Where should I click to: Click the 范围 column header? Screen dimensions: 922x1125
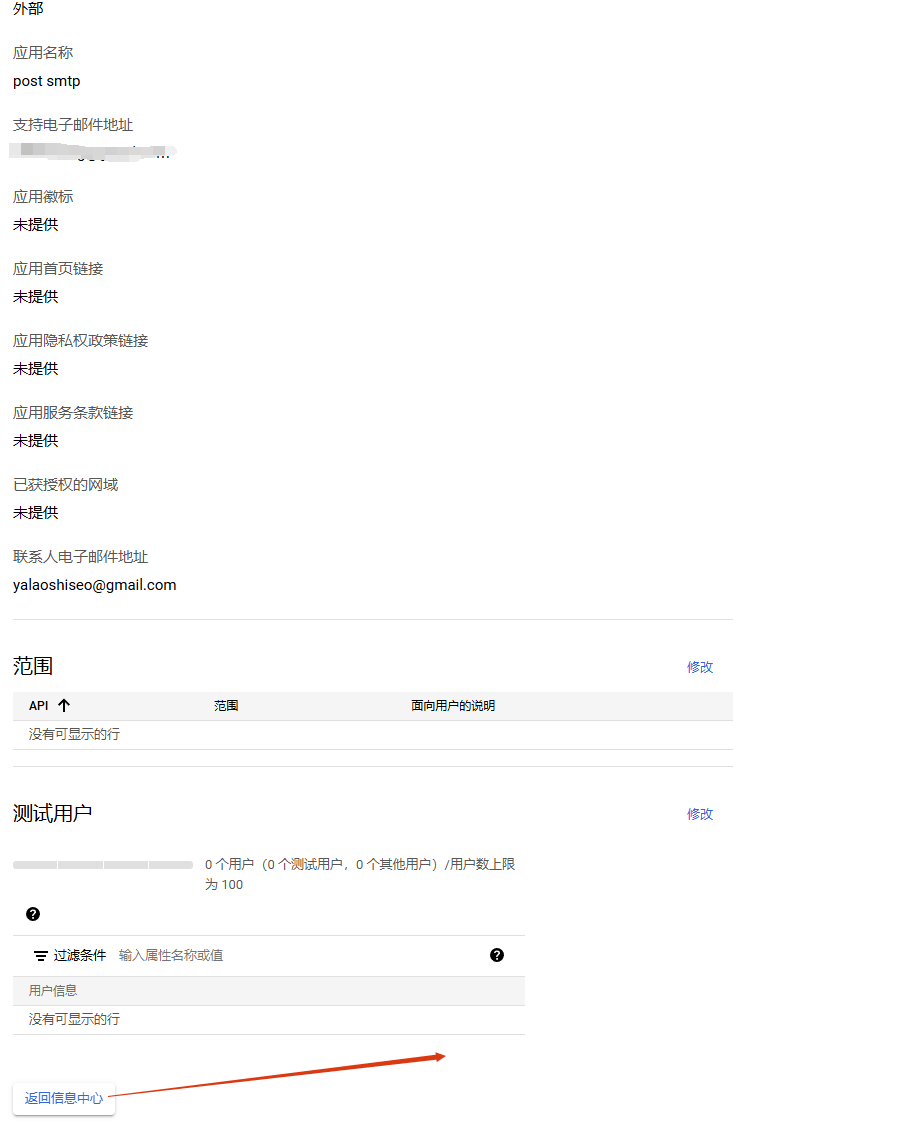226,706
